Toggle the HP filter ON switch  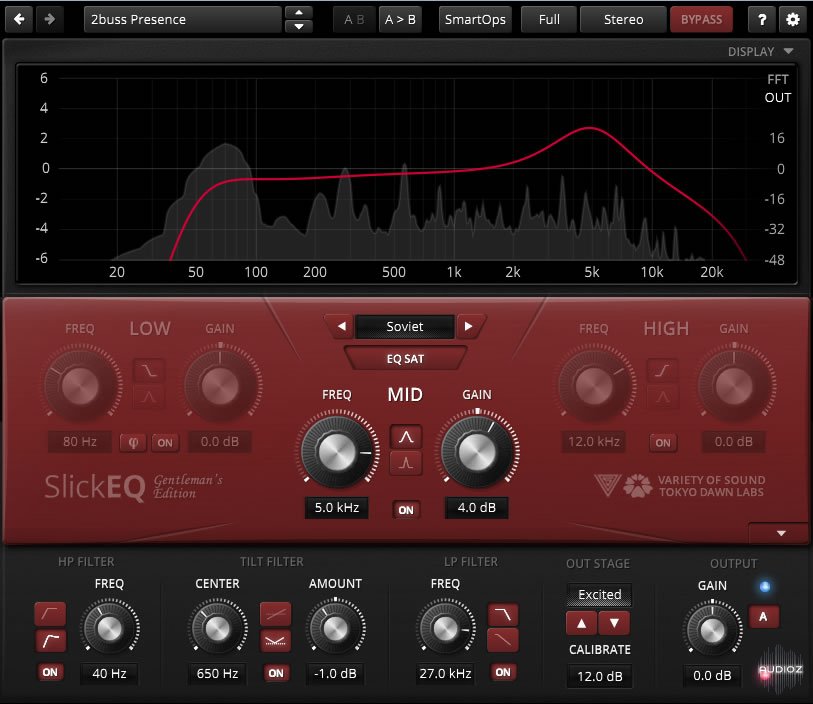(50, 672)
